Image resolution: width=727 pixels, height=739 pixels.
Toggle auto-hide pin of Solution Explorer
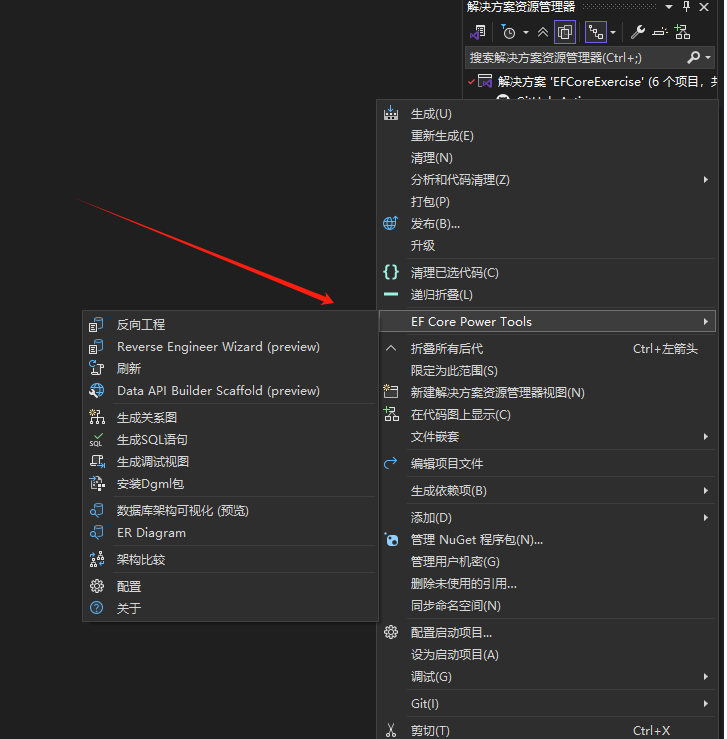click(686, 7)
